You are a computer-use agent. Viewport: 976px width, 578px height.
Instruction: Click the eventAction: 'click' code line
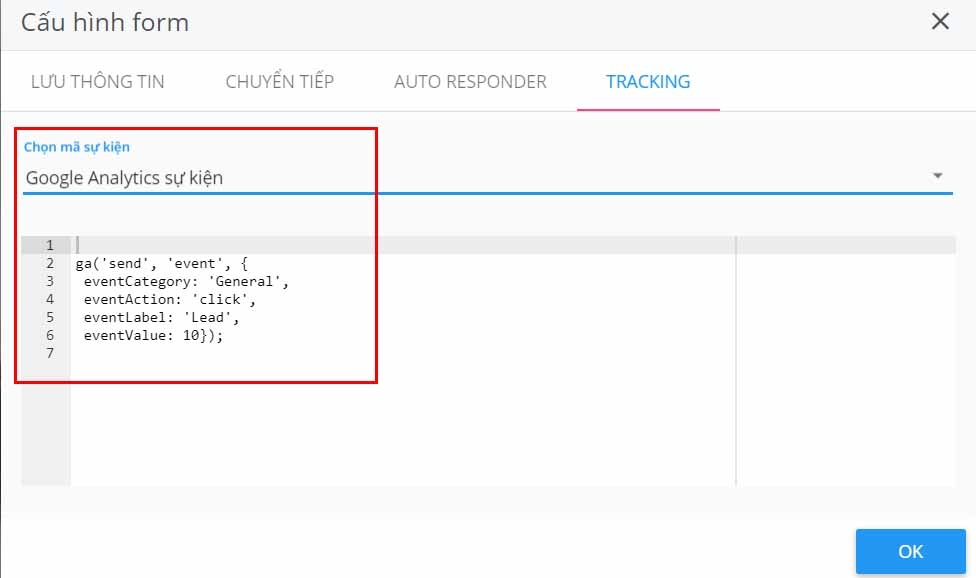coord(170,299)
